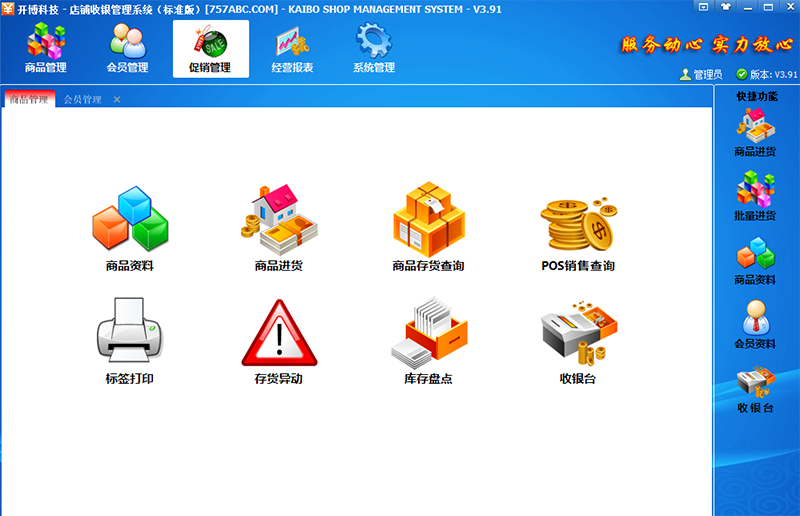The image size is (800, 516).
Task: Select 促销管理 with the SALE icon
Action: (x=211, y=49)
